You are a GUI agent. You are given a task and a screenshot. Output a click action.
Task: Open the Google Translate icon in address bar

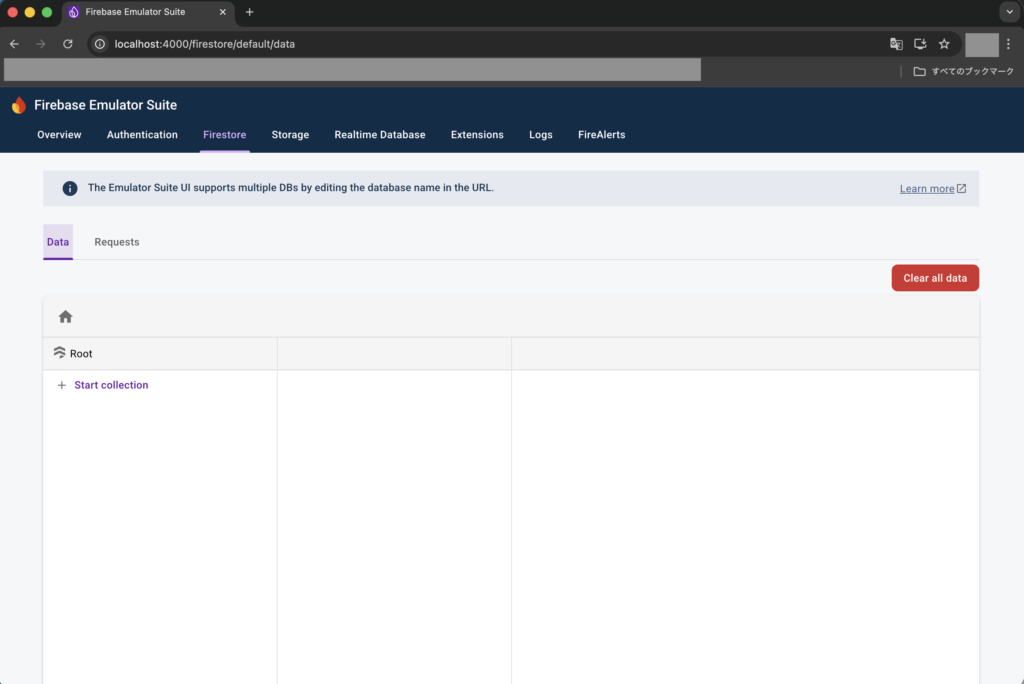pos(896,44)
